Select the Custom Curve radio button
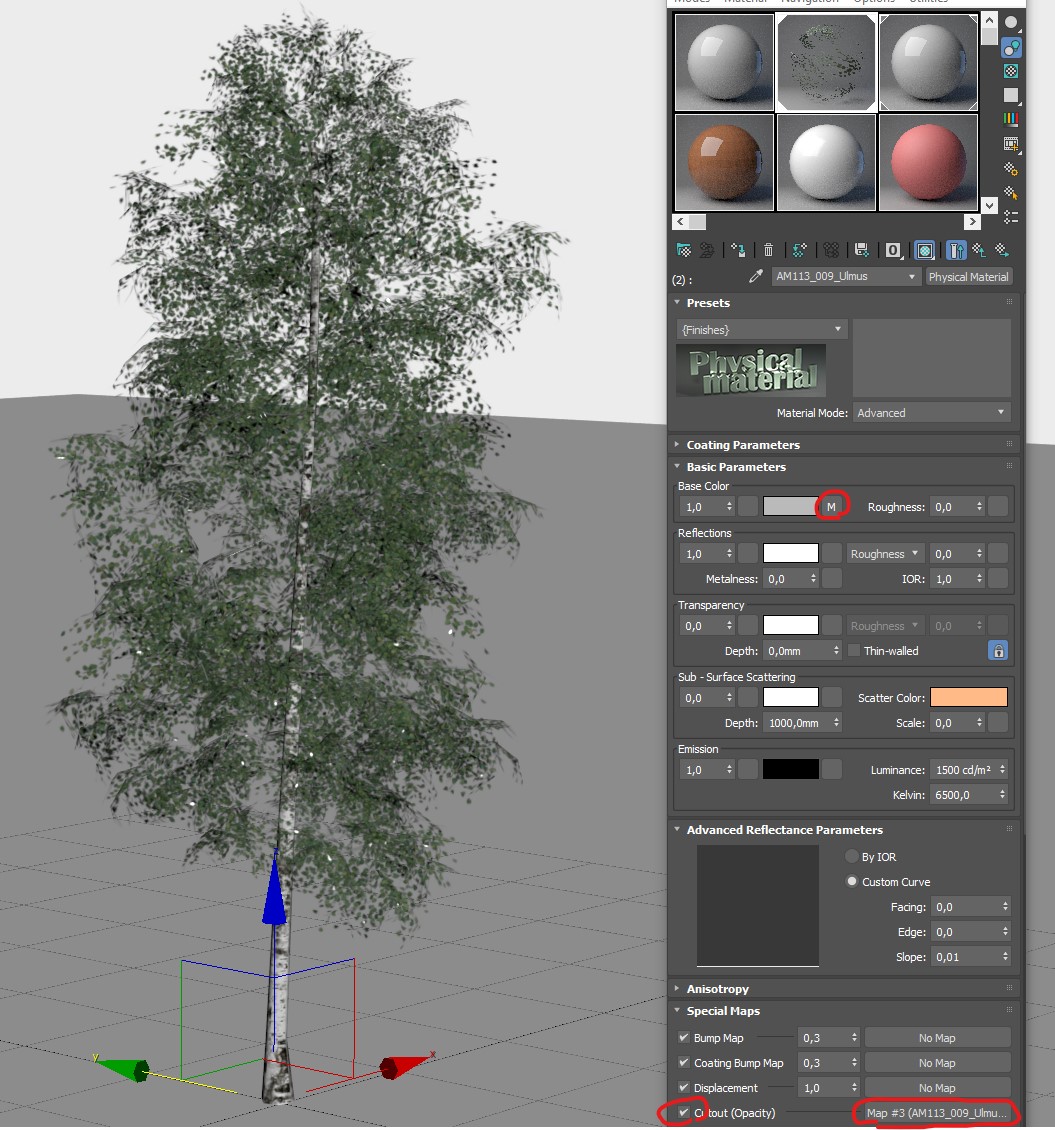Viewport: 1055px width, 1130px height. (852, 881)
